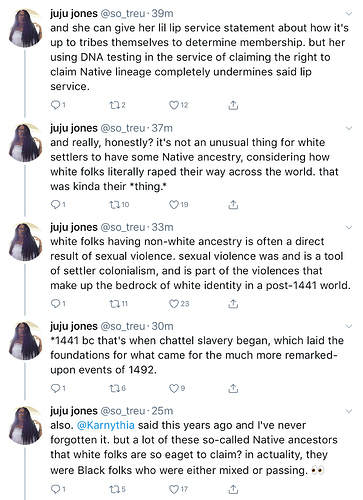Expand the caret menu on the 33m tweet
This screenshot has width=363, height=500.
(349, 227)
